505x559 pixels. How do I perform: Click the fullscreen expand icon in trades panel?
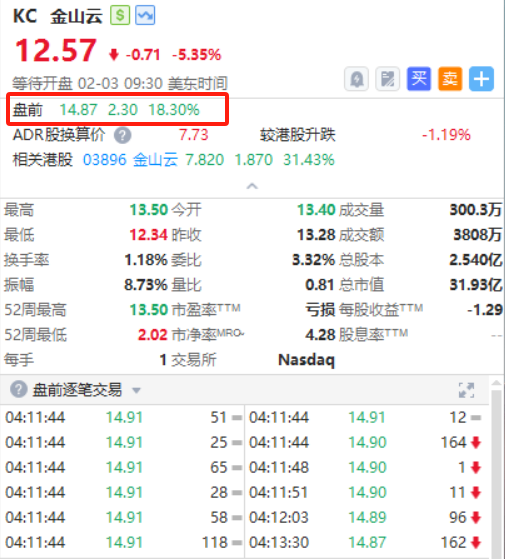[x=467, y=390]
